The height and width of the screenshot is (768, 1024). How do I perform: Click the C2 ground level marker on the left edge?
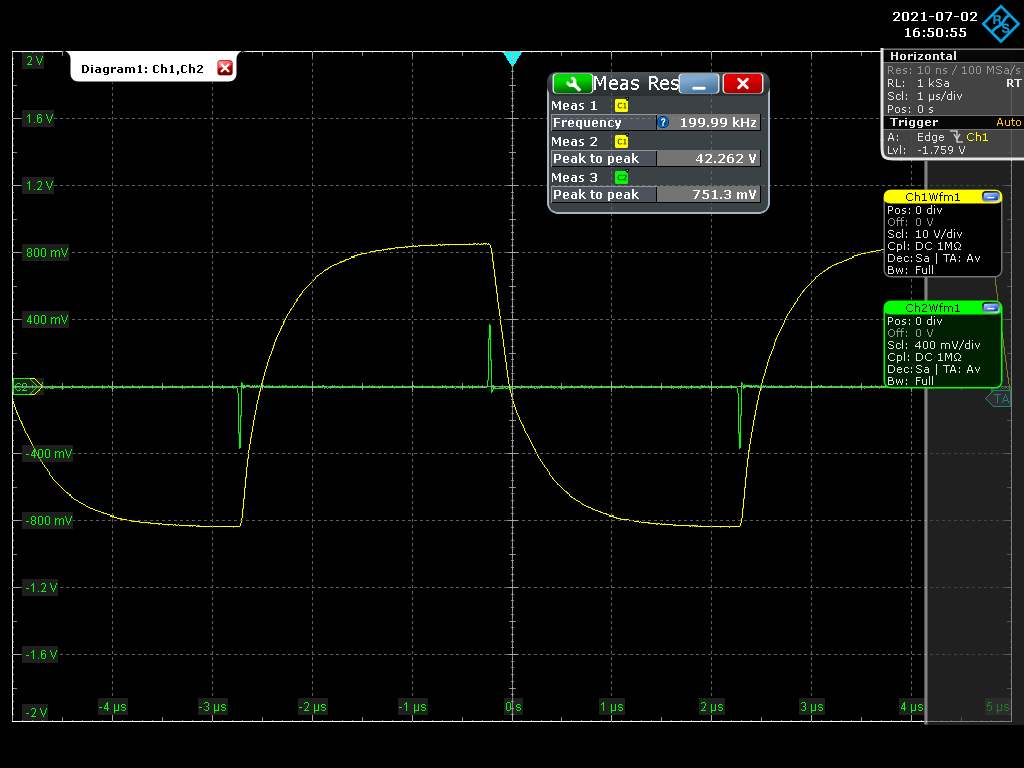(24, 386)
